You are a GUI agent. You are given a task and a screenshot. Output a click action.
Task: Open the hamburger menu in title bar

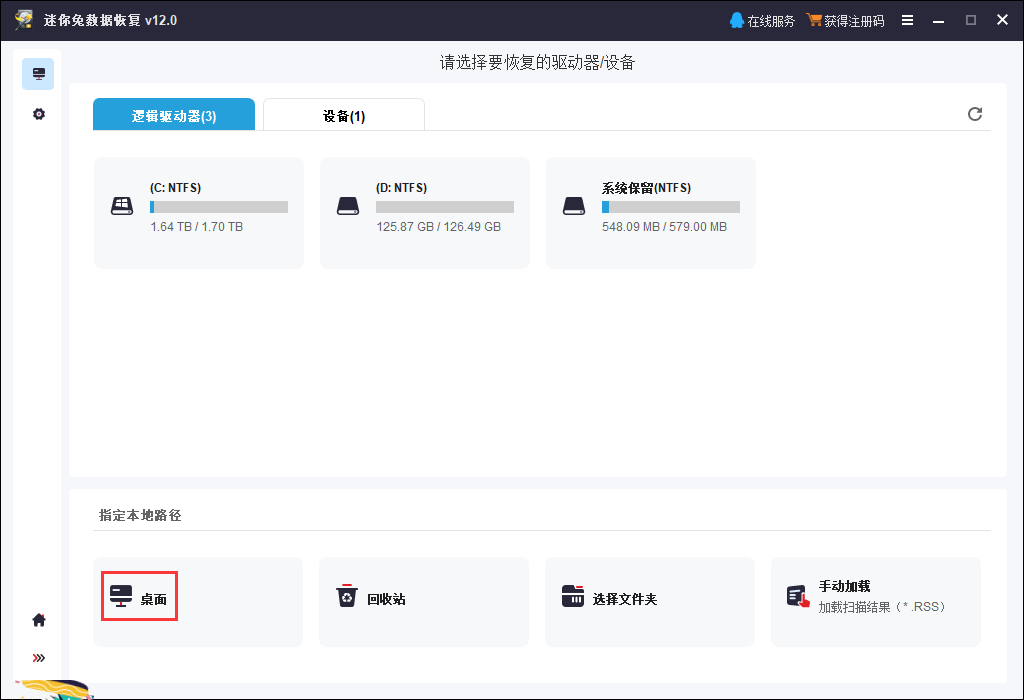(x=907, y=20)
